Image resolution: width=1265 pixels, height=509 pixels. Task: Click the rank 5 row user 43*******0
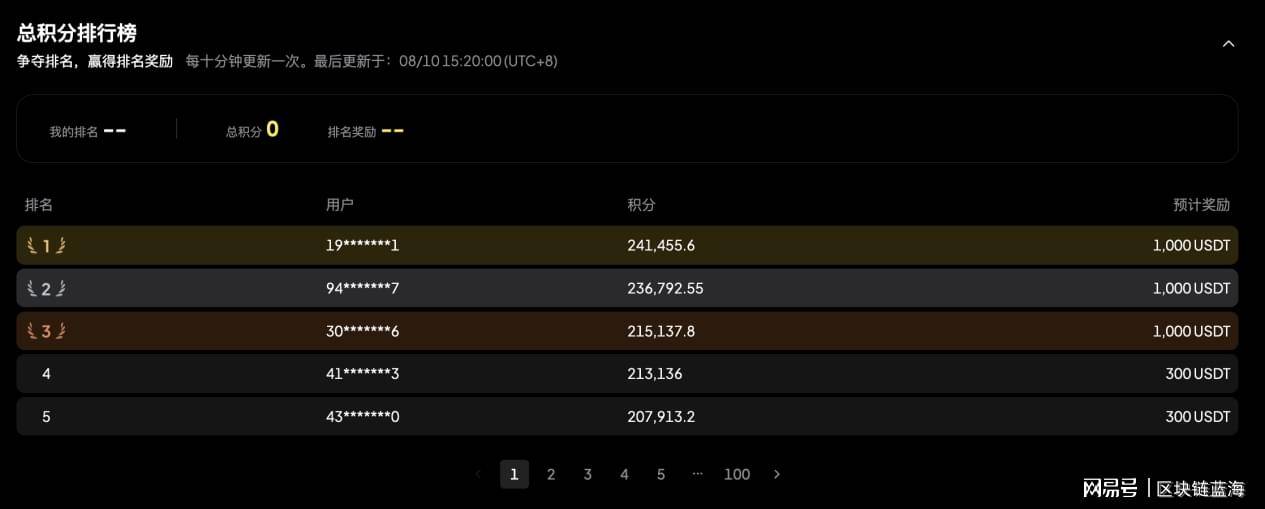coord(627,416)
